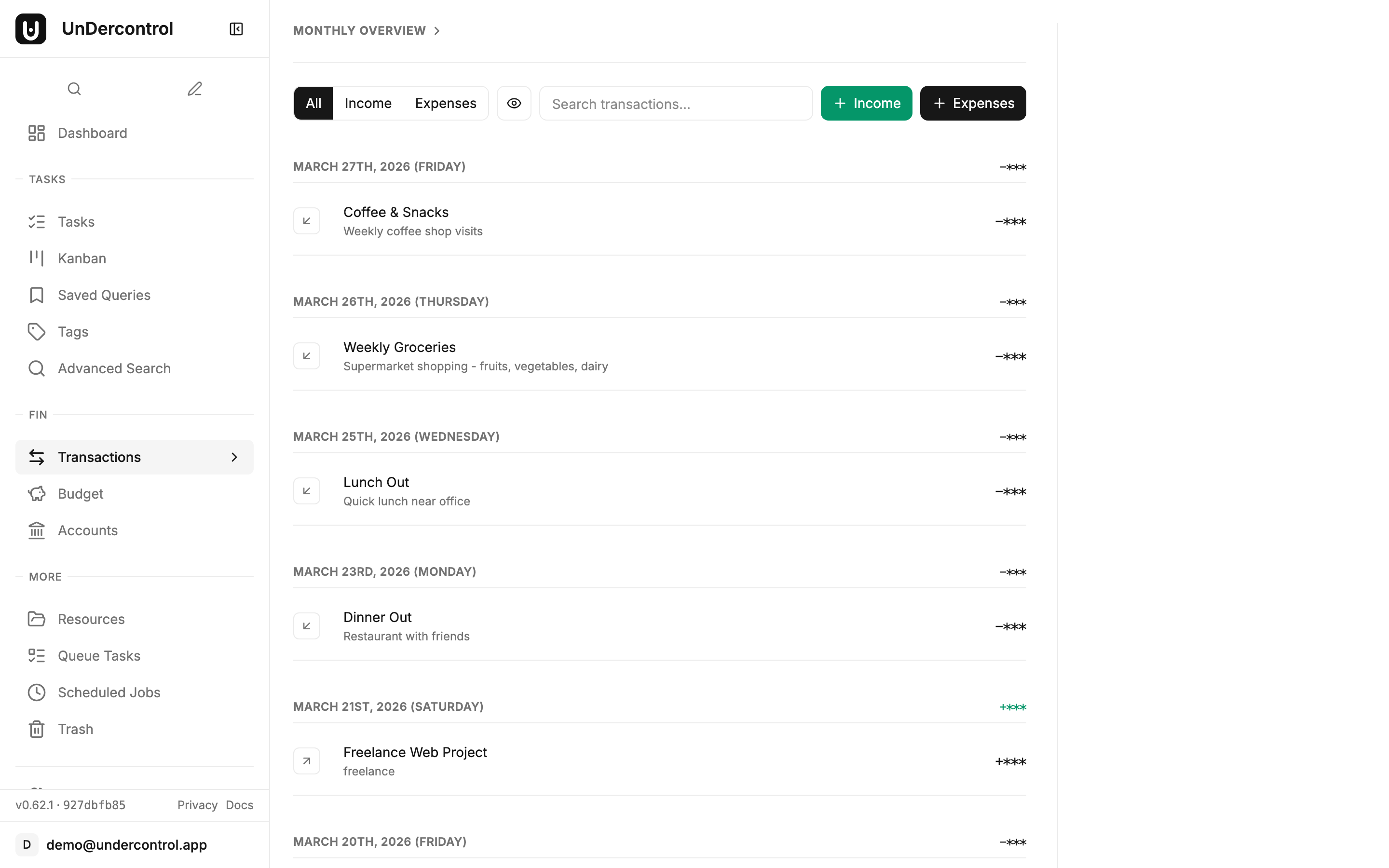Open the Dashboard from the sidebar
Image resolution: width=1389 pixels, height=868 pixels.
[x=93, y=133]
